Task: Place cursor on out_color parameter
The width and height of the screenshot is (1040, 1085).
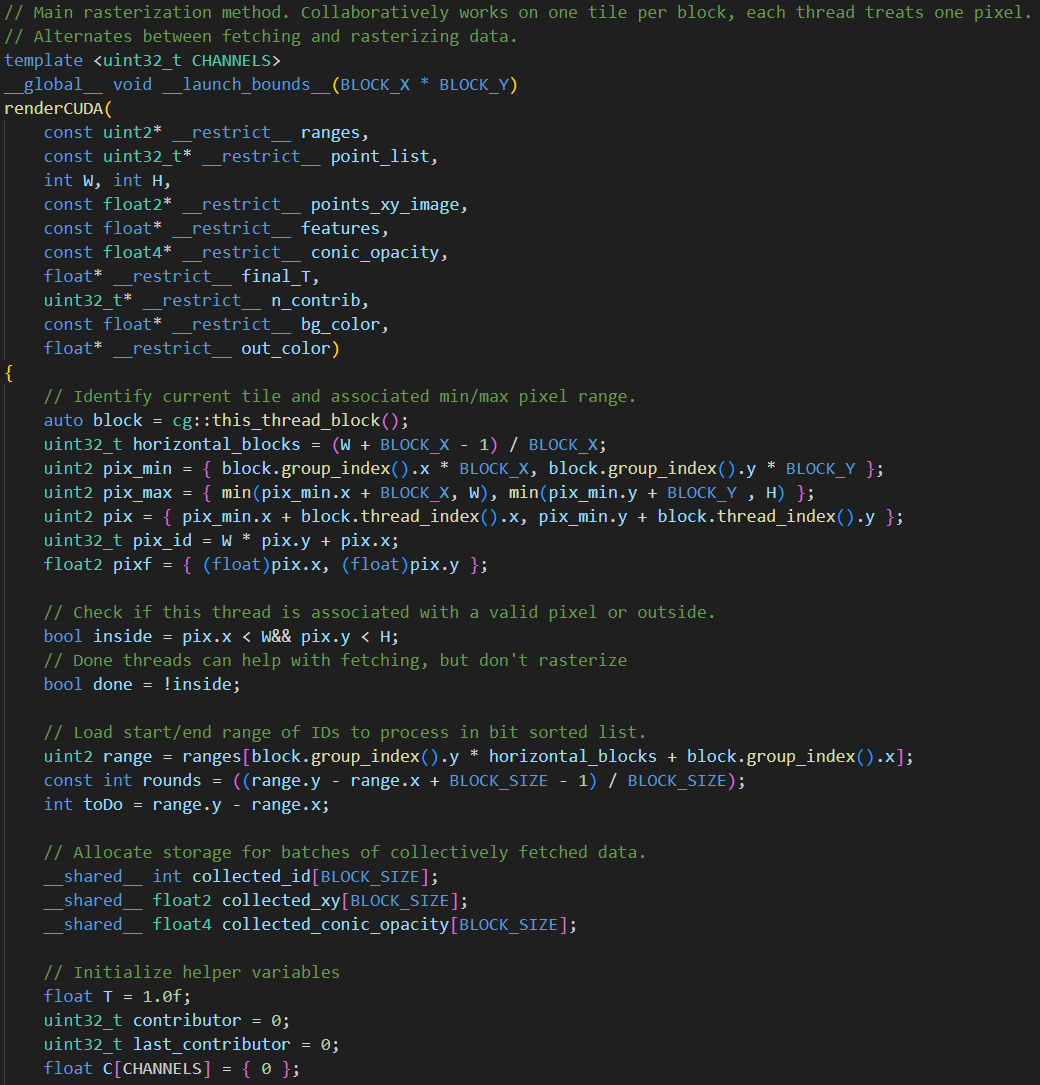Action: click(285, 348)
